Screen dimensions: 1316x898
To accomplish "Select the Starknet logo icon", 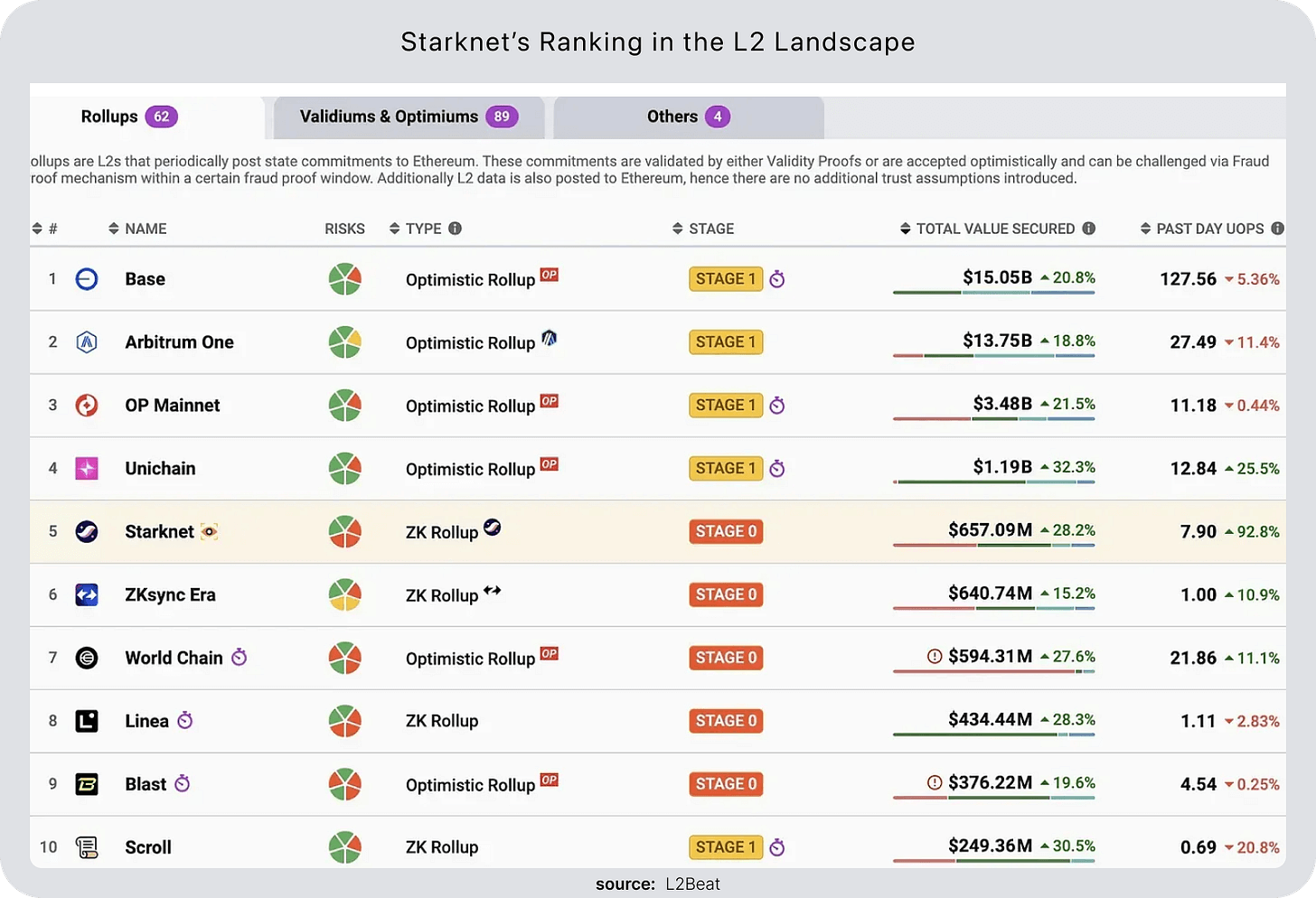I will coord(86,531).
